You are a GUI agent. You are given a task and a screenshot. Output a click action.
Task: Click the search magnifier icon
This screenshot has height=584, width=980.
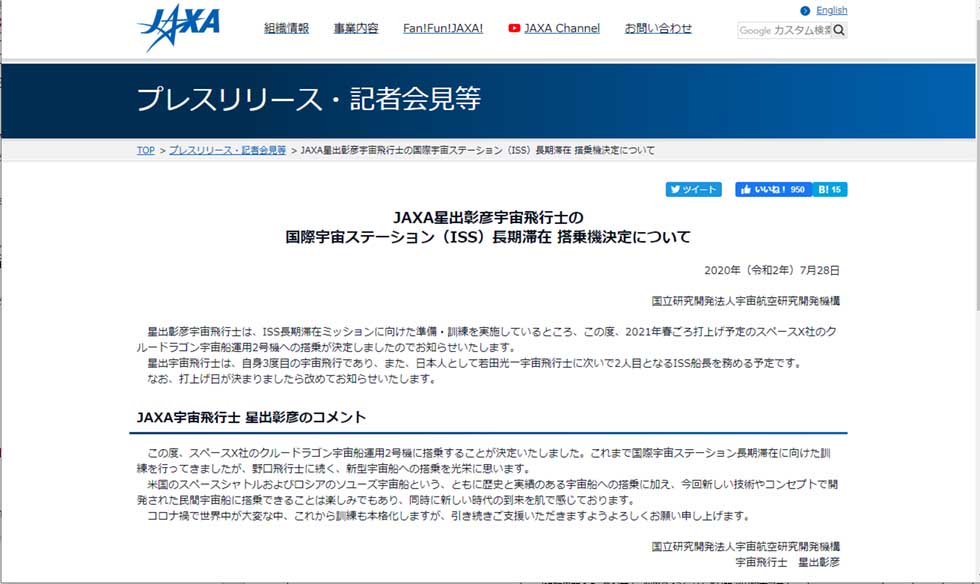tap(839, 30)
